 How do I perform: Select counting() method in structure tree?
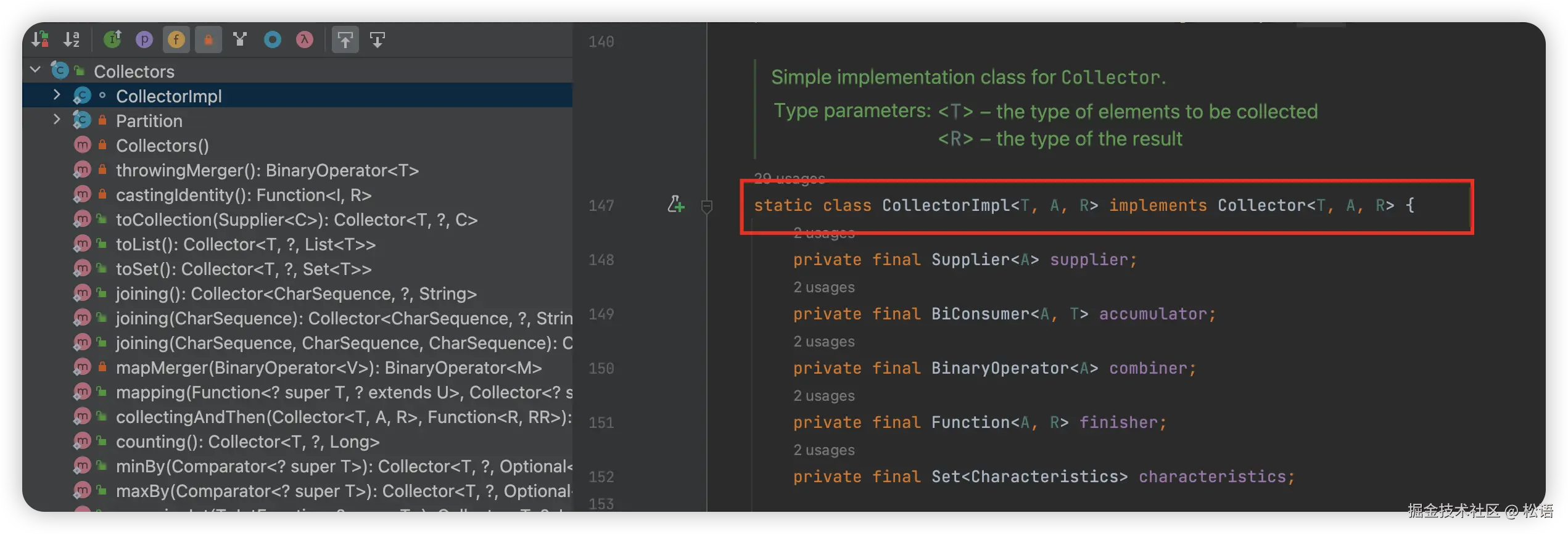point(247,442)
